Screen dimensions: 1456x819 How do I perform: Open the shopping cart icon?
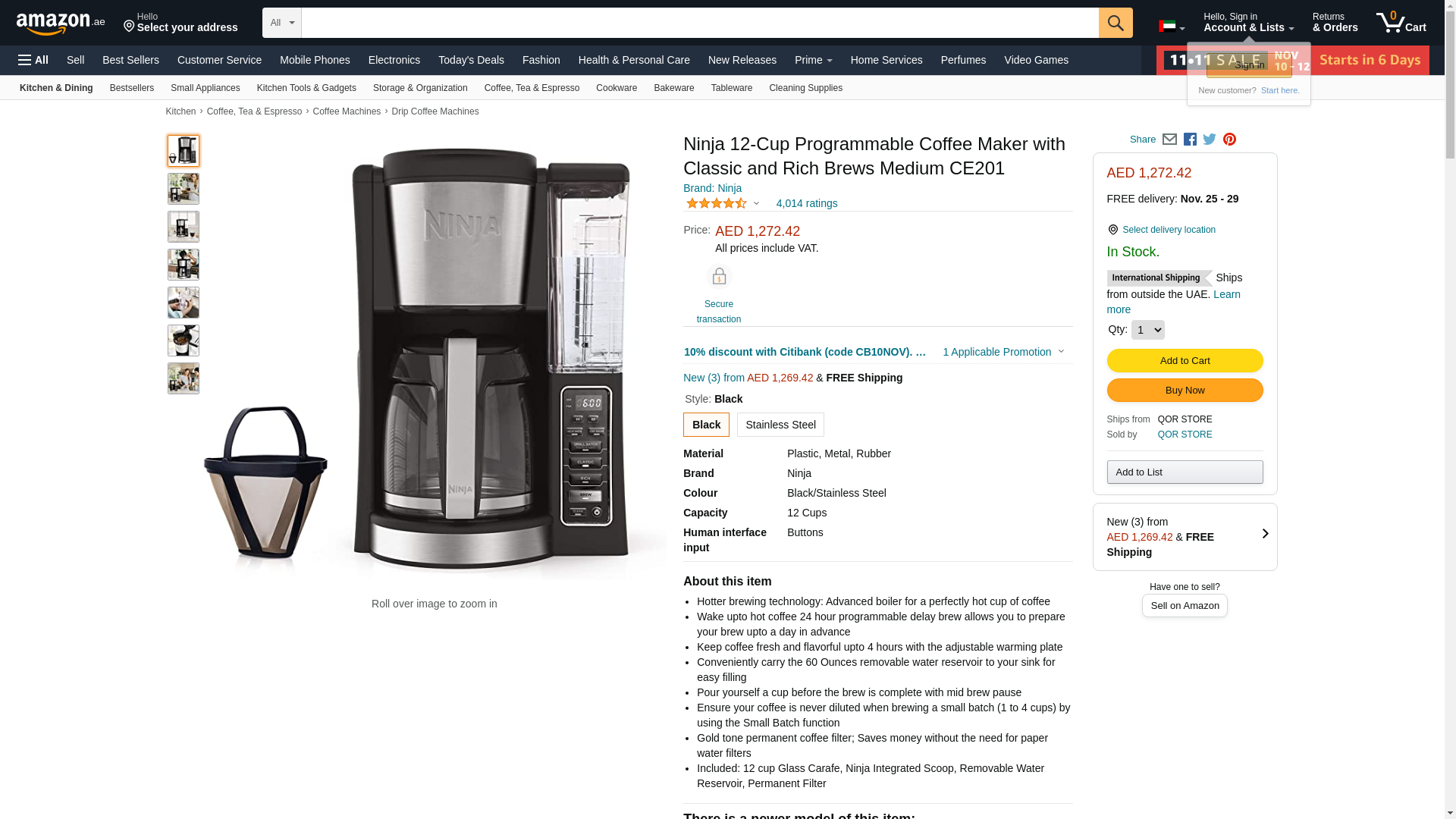(1401, 23)
